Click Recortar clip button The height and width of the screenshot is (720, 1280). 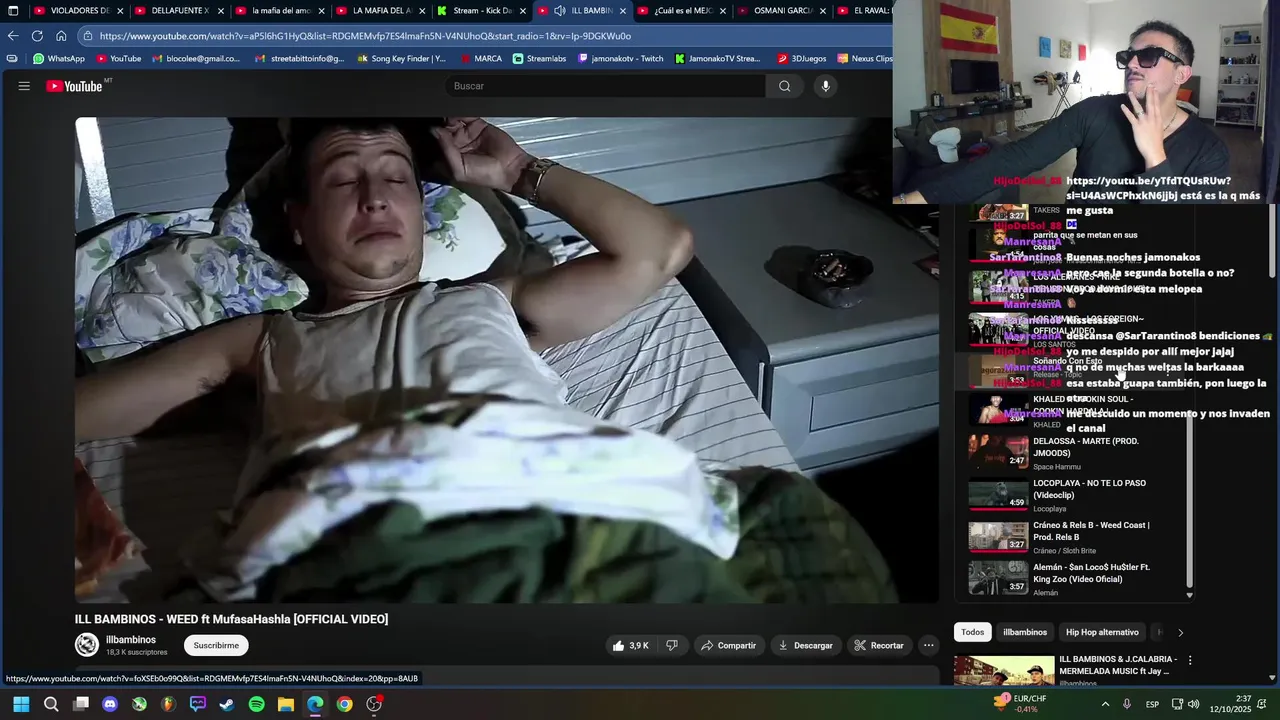[879, 646]
